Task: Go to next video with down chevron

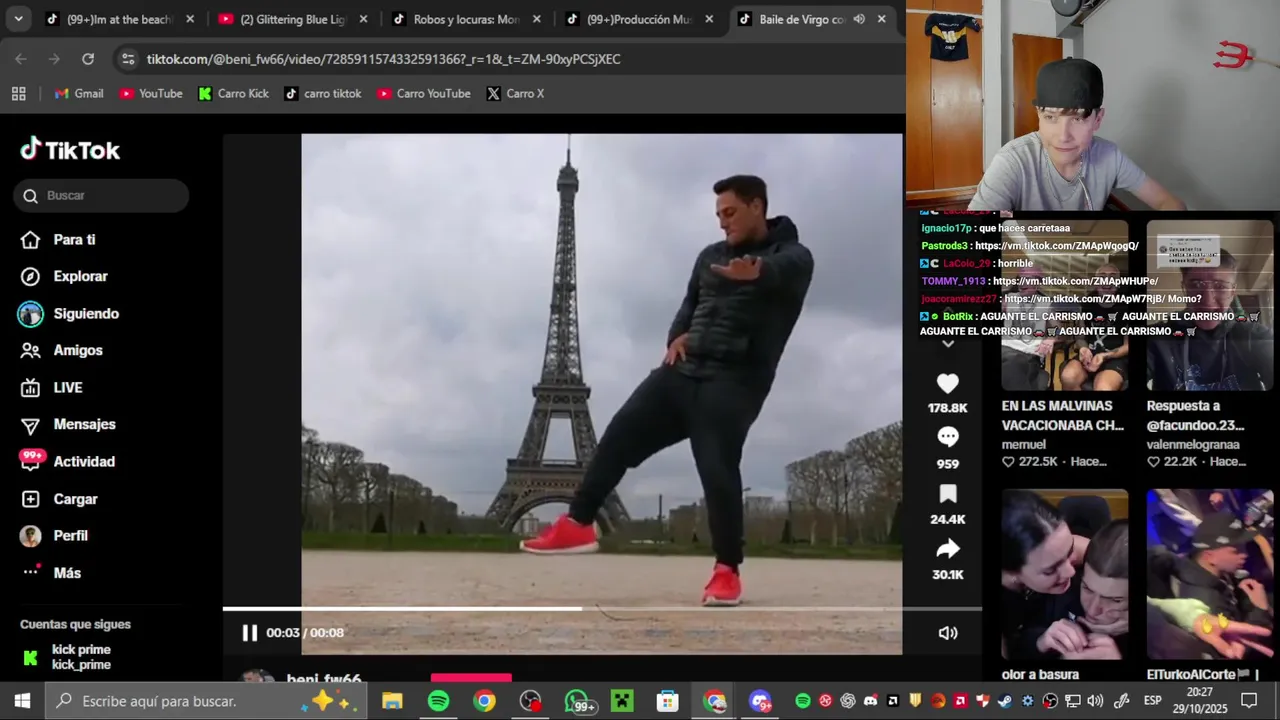Action: tap(948, 343)
